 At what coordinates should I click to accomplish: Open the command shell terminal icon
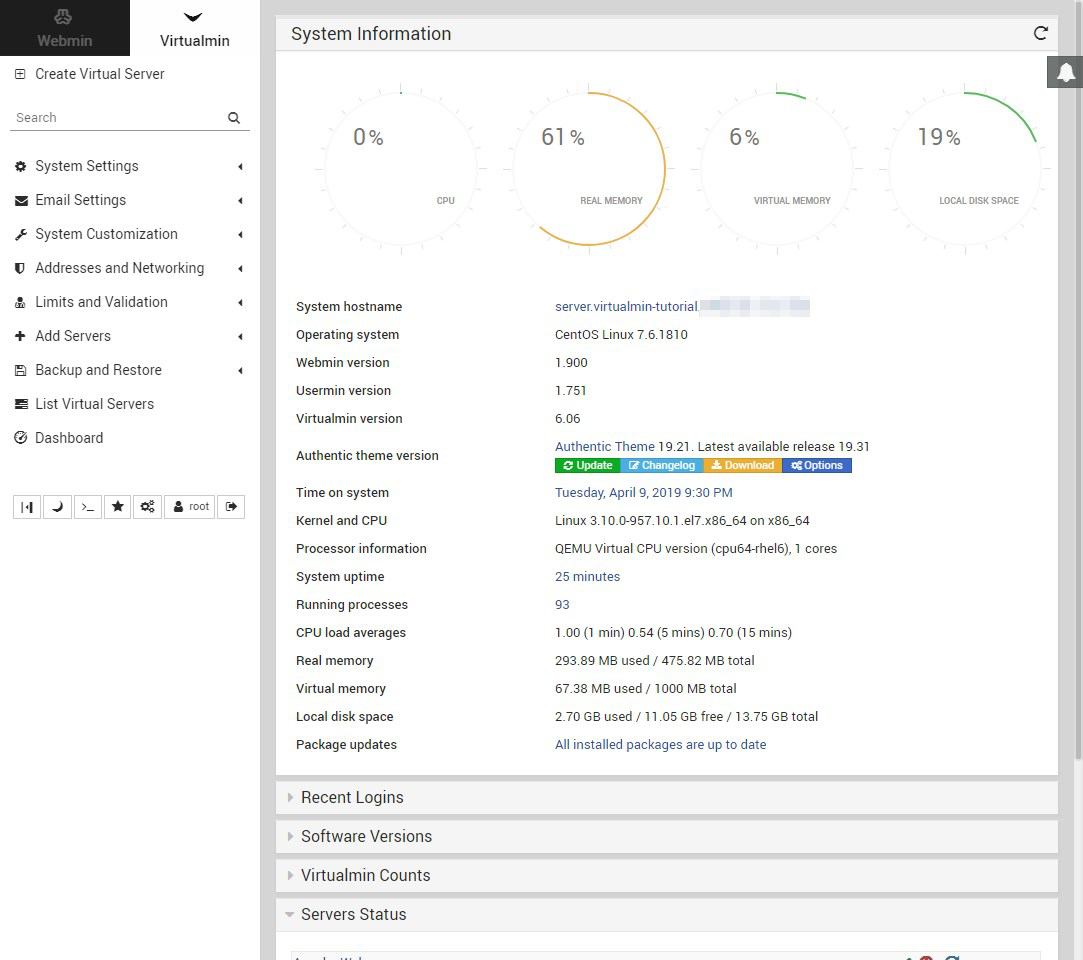(88, 507)
